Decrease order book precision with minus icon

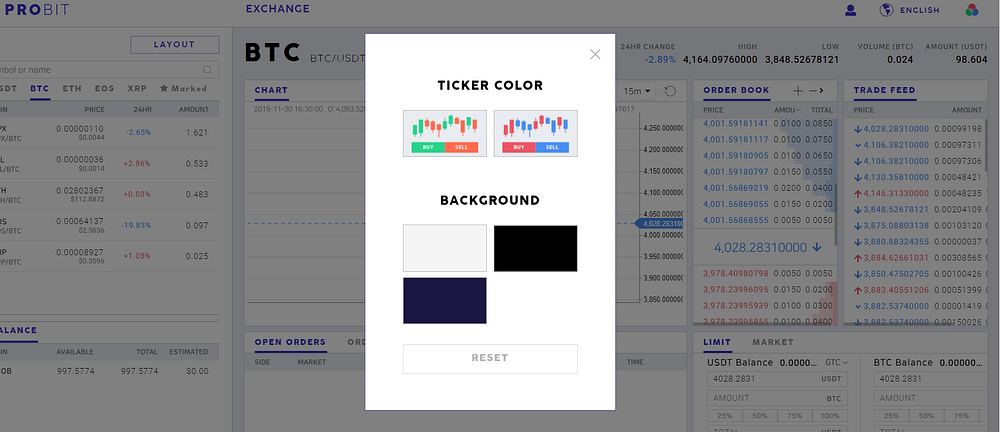pos(812,91)
